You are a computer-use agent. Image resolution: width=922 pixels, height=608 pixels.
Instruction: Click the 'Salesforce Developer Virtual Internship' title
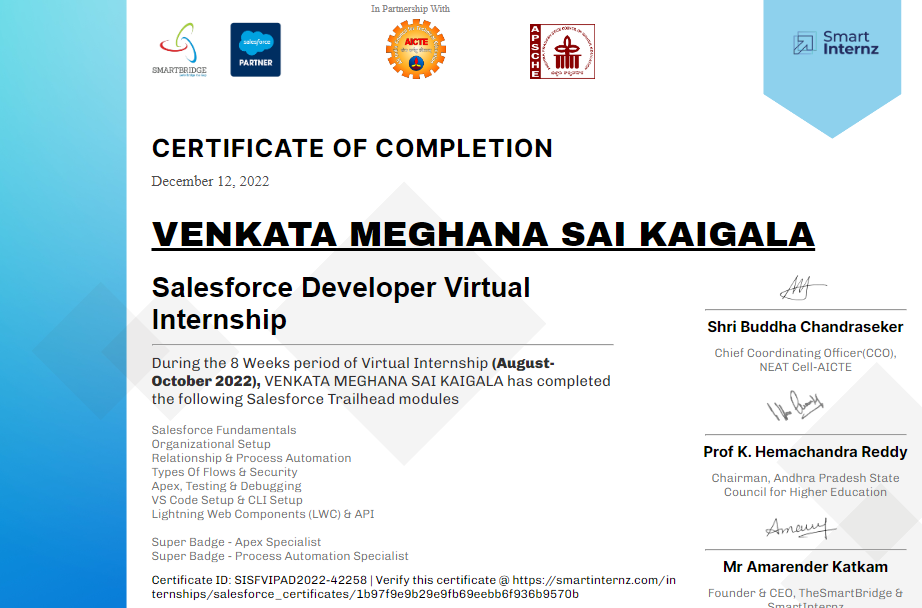tap(341, 303)
